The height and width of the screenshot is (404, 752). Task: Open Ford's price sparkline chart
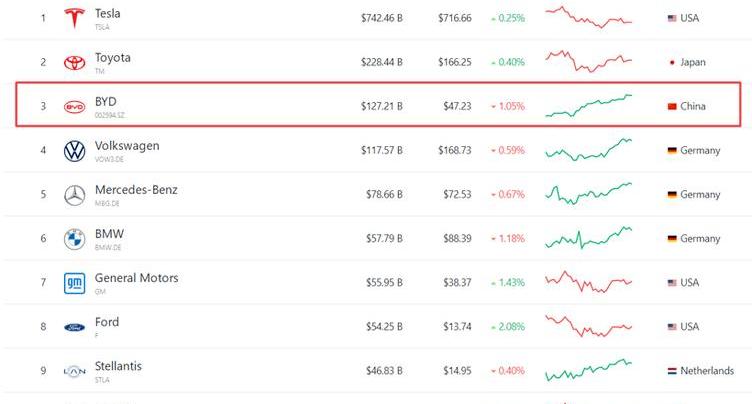point(588,326)
